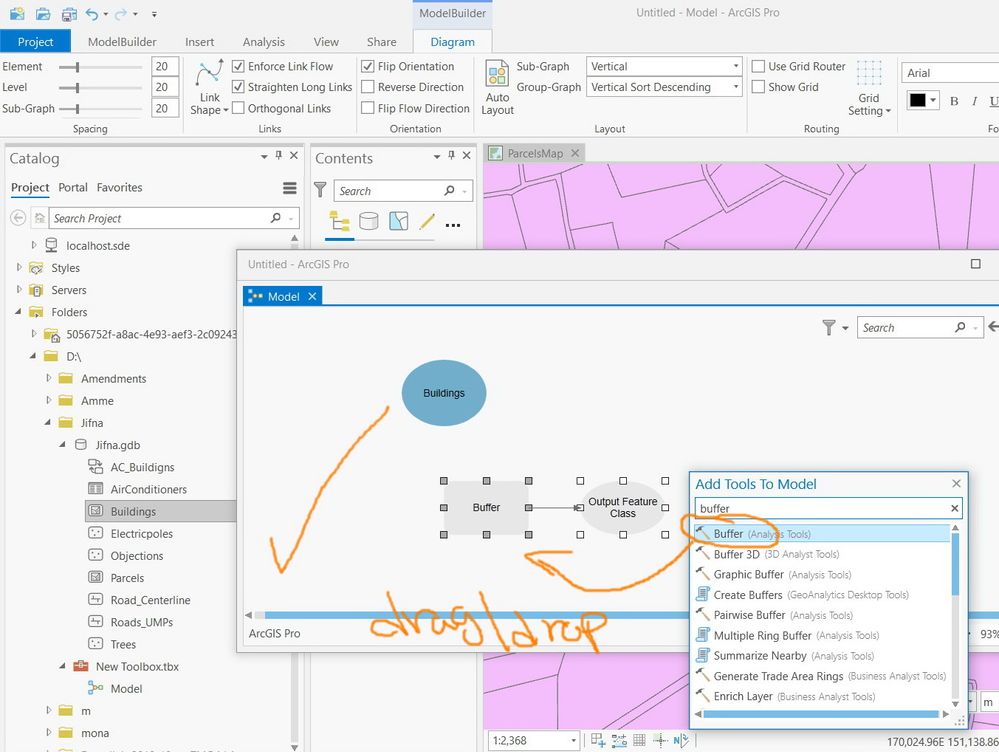Click the Search Project input field
The height and width of the screenshot is (752, 999).
tap(159, 218)
